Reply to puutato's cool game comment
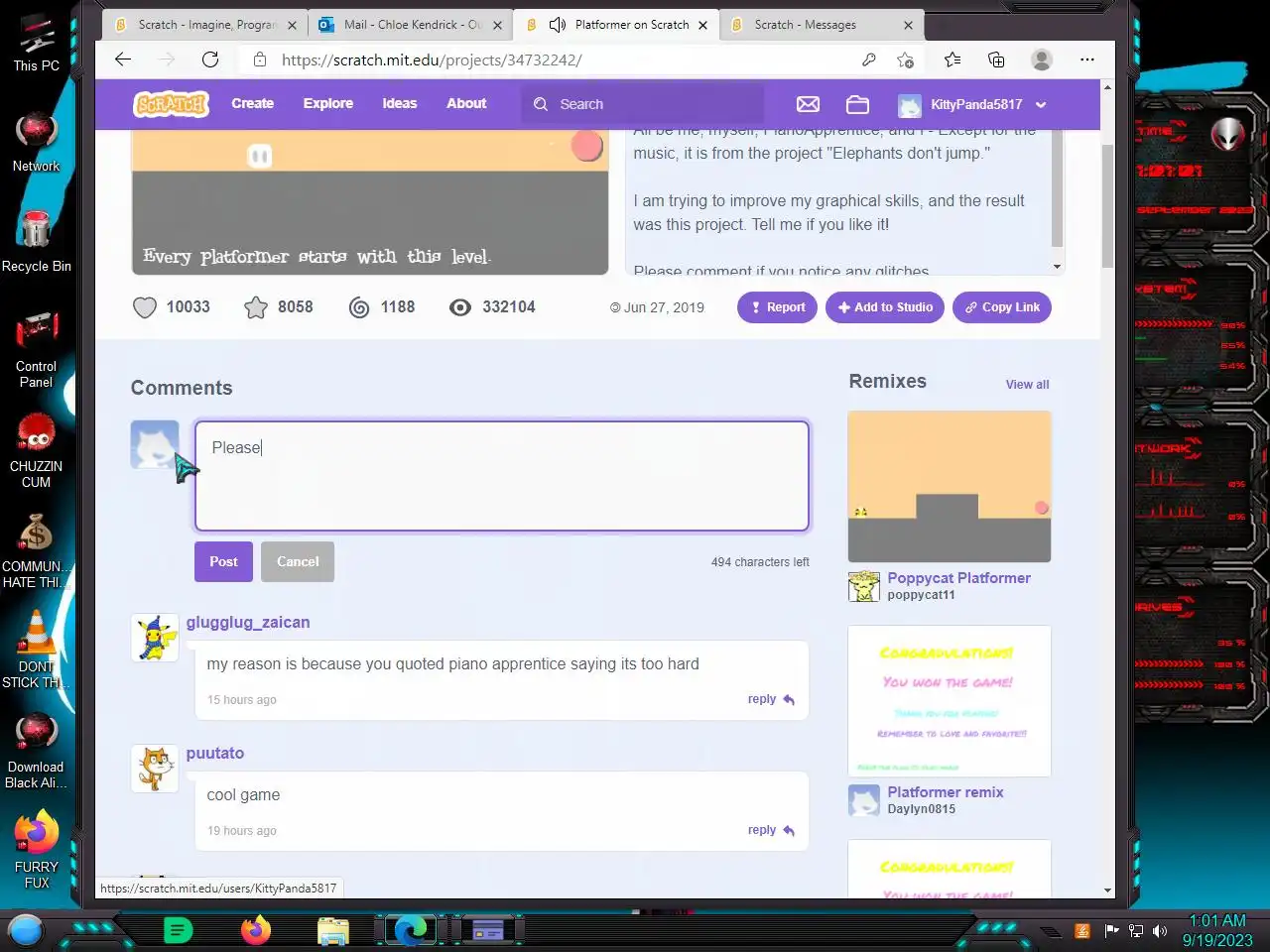 point(771,830)
